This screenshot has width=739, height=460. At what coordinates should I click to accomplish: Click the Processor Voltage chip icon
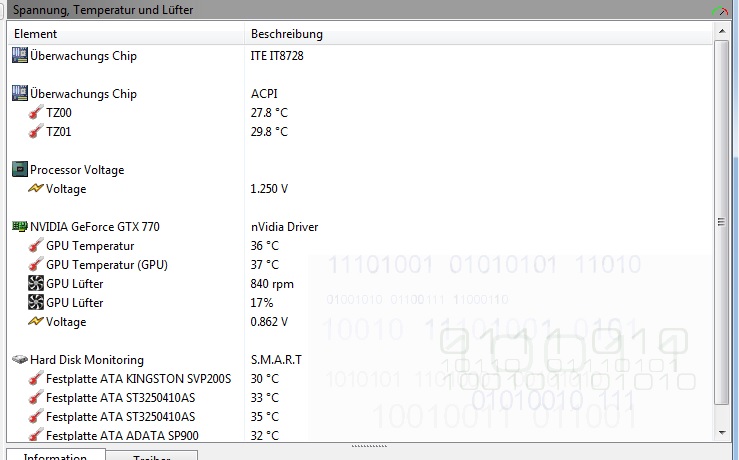19,169
